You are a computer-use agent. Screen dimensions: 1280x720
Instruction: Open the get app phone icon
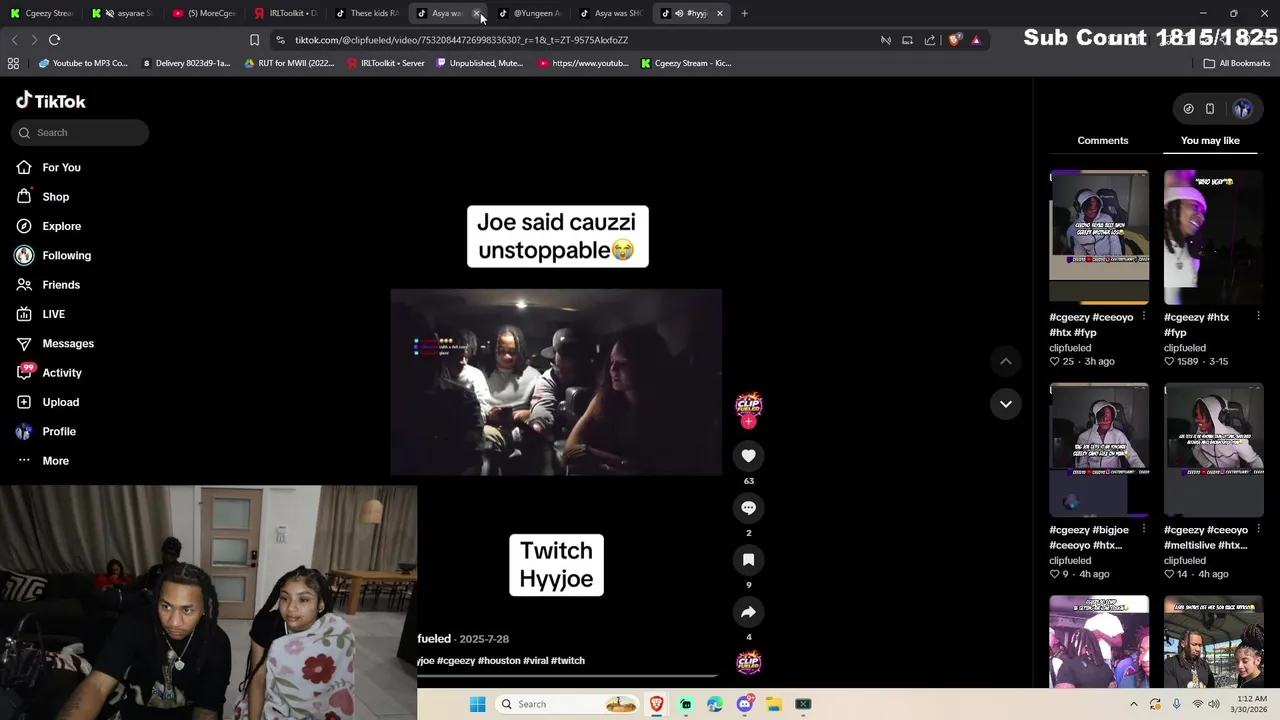1210,109
